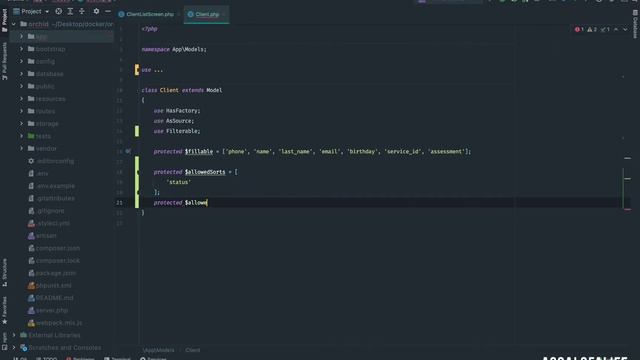Open composer.json in the tree
This screenshot has height=360, width=640.
[54, 248]
